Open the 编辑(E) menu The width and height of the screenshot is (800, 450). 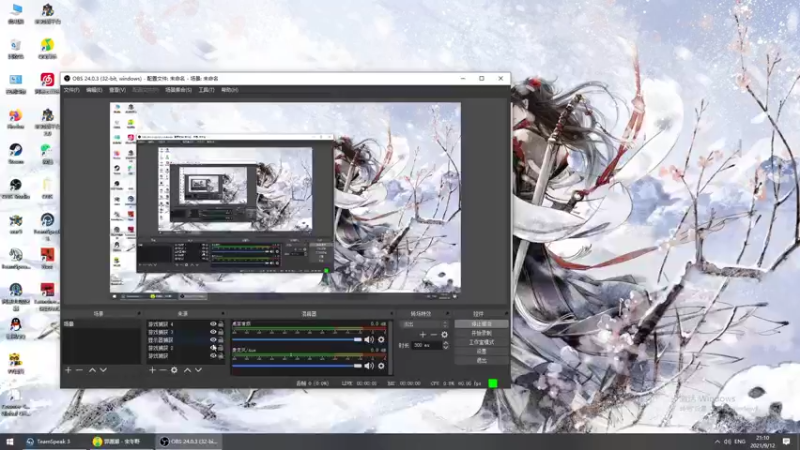tap(94, 90)
